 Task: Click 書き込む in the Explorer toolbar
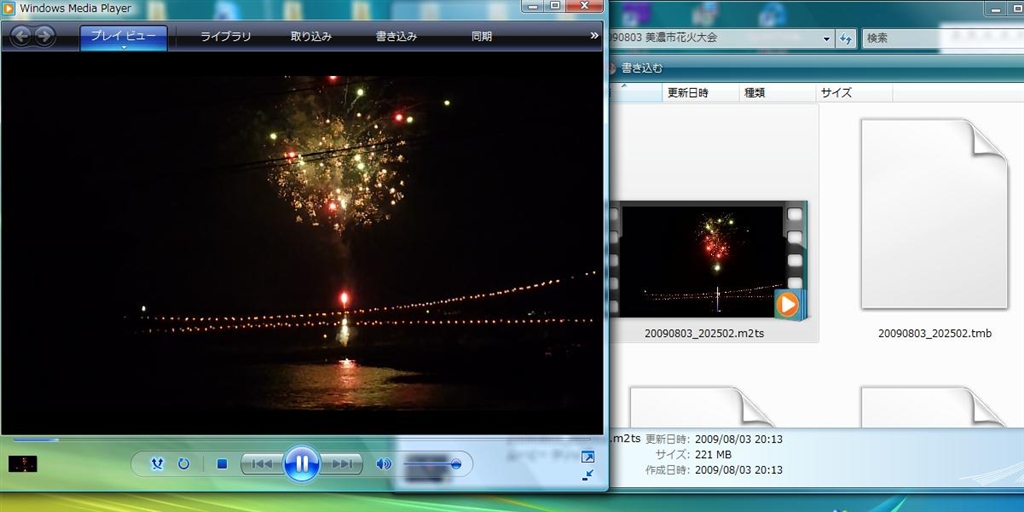coord(641,68)
